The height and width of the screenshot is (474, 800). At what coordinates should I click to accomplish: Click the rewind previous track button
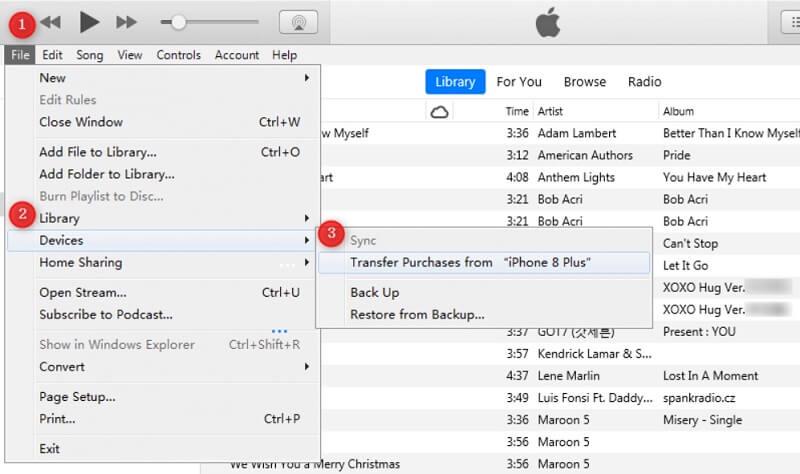(51, 22)
